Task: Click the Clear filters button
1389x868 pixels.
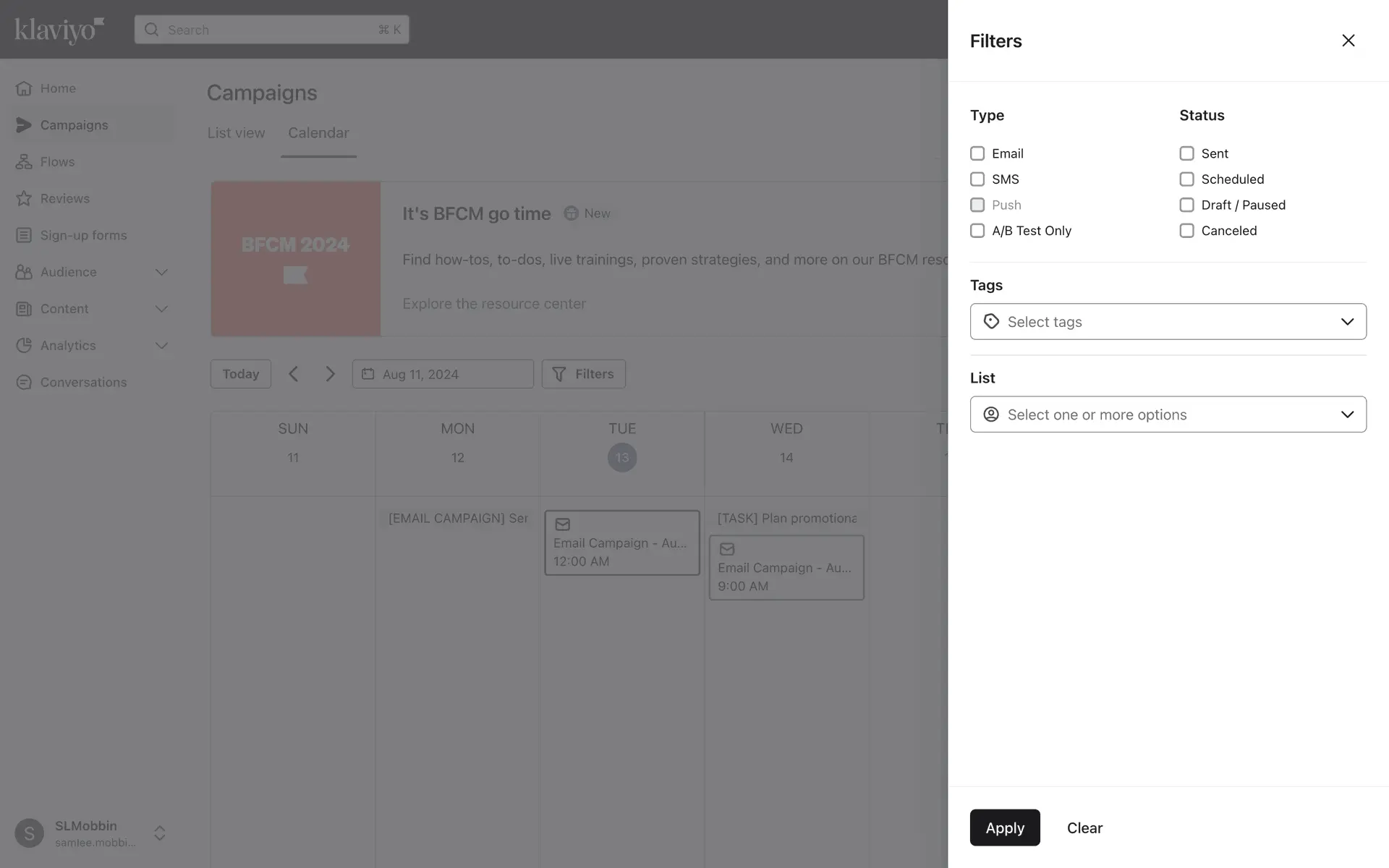Action: tap(1084, 827)
